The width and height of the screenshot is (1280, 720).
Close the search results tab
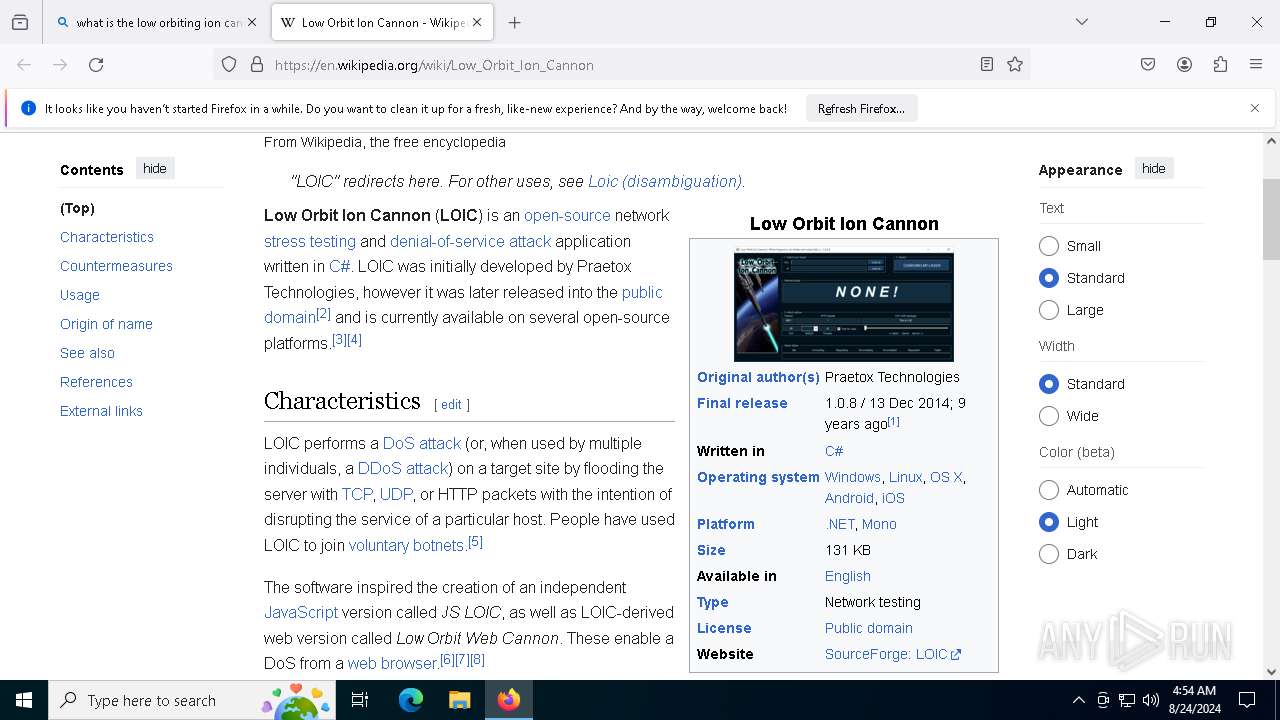point(252,22)
